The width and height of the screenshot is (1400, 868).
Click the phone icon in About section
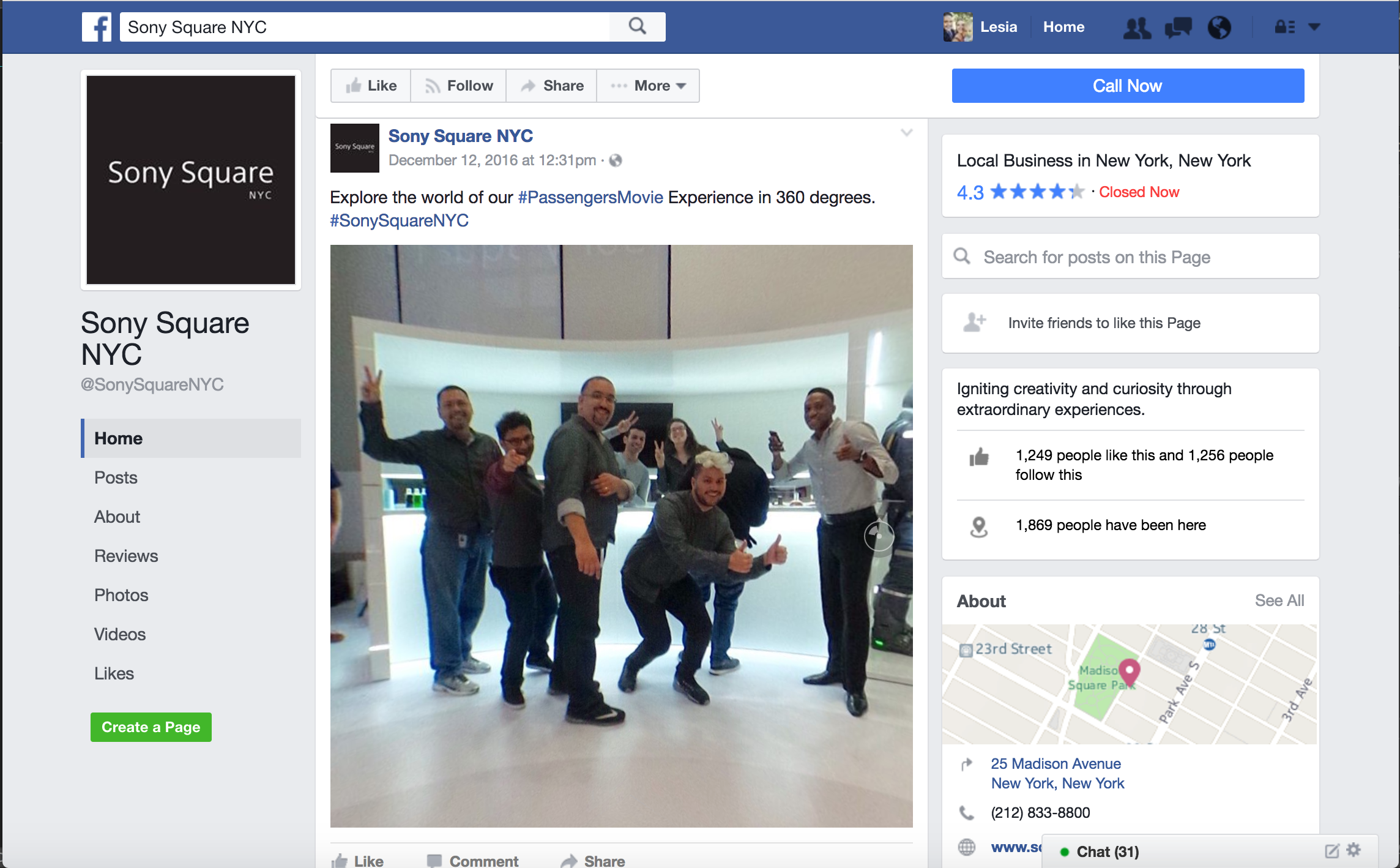[x=967, y=813]
